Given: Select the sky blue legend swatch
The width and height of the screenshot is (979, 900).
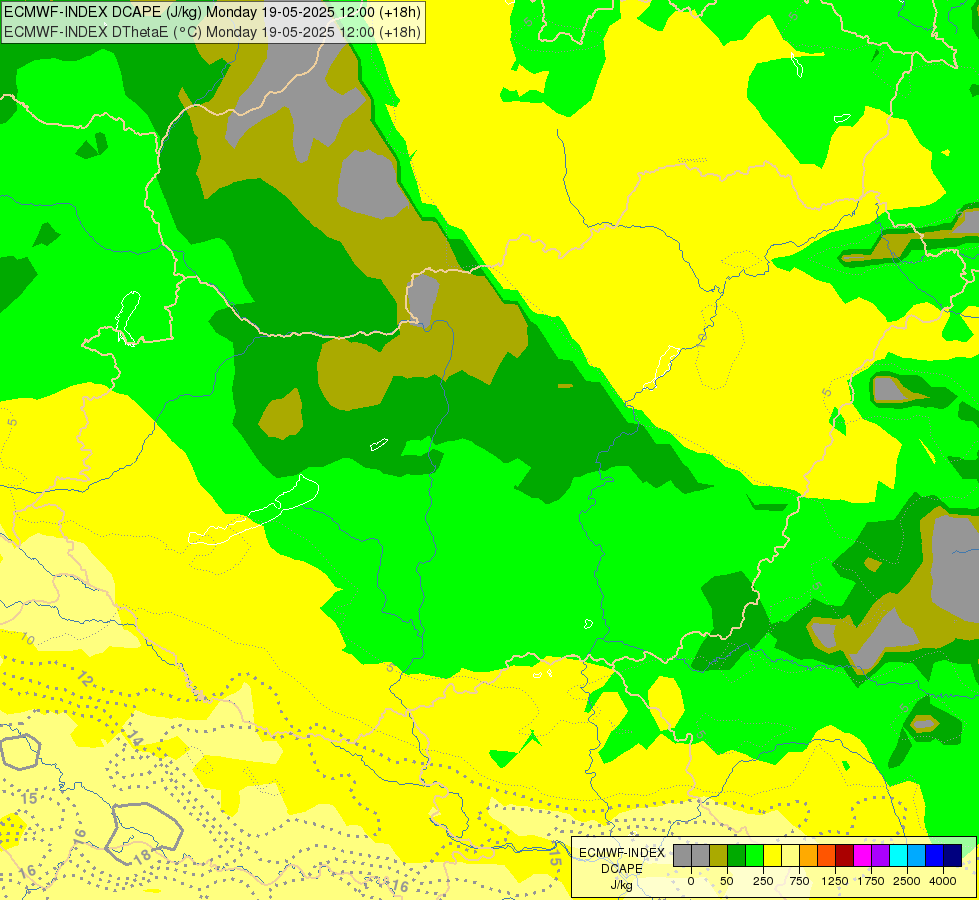Looking at the screenshot, I should [917, 856].
